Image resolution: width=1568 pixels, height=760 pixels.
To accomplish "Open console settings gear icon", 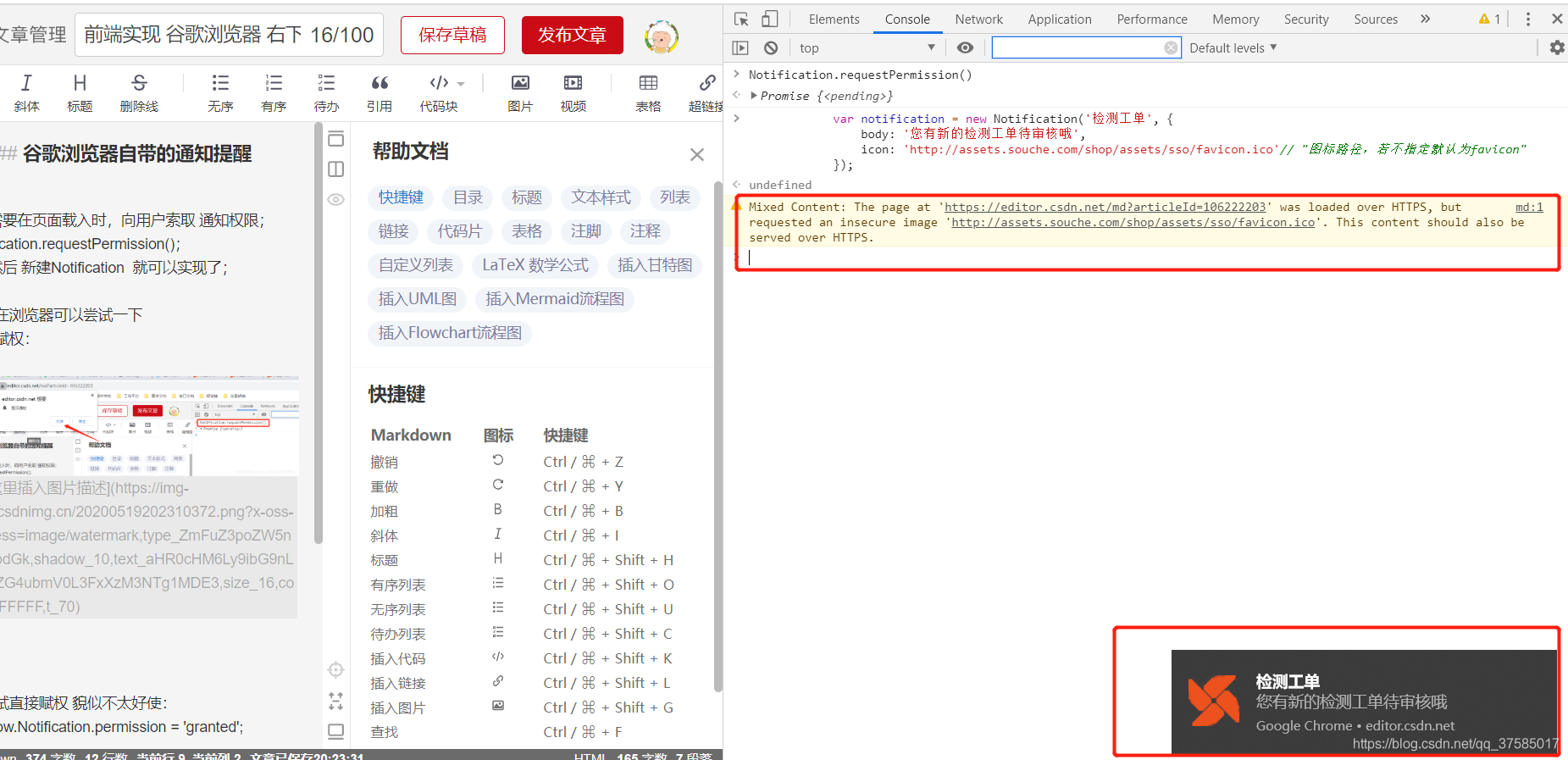I will [1557, 48].
